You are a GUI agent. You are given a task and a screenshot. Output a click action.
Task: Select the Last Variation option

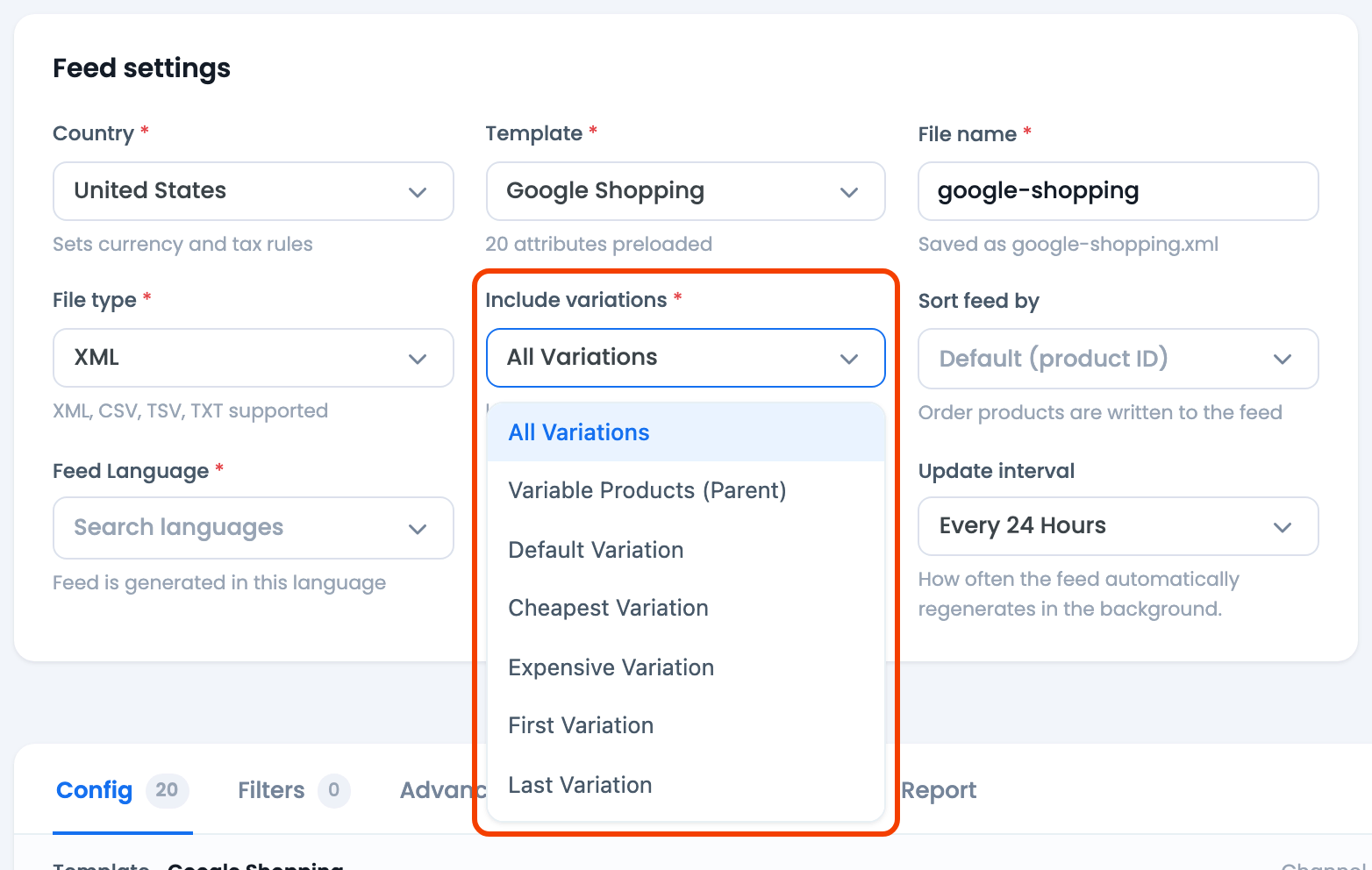686,785
